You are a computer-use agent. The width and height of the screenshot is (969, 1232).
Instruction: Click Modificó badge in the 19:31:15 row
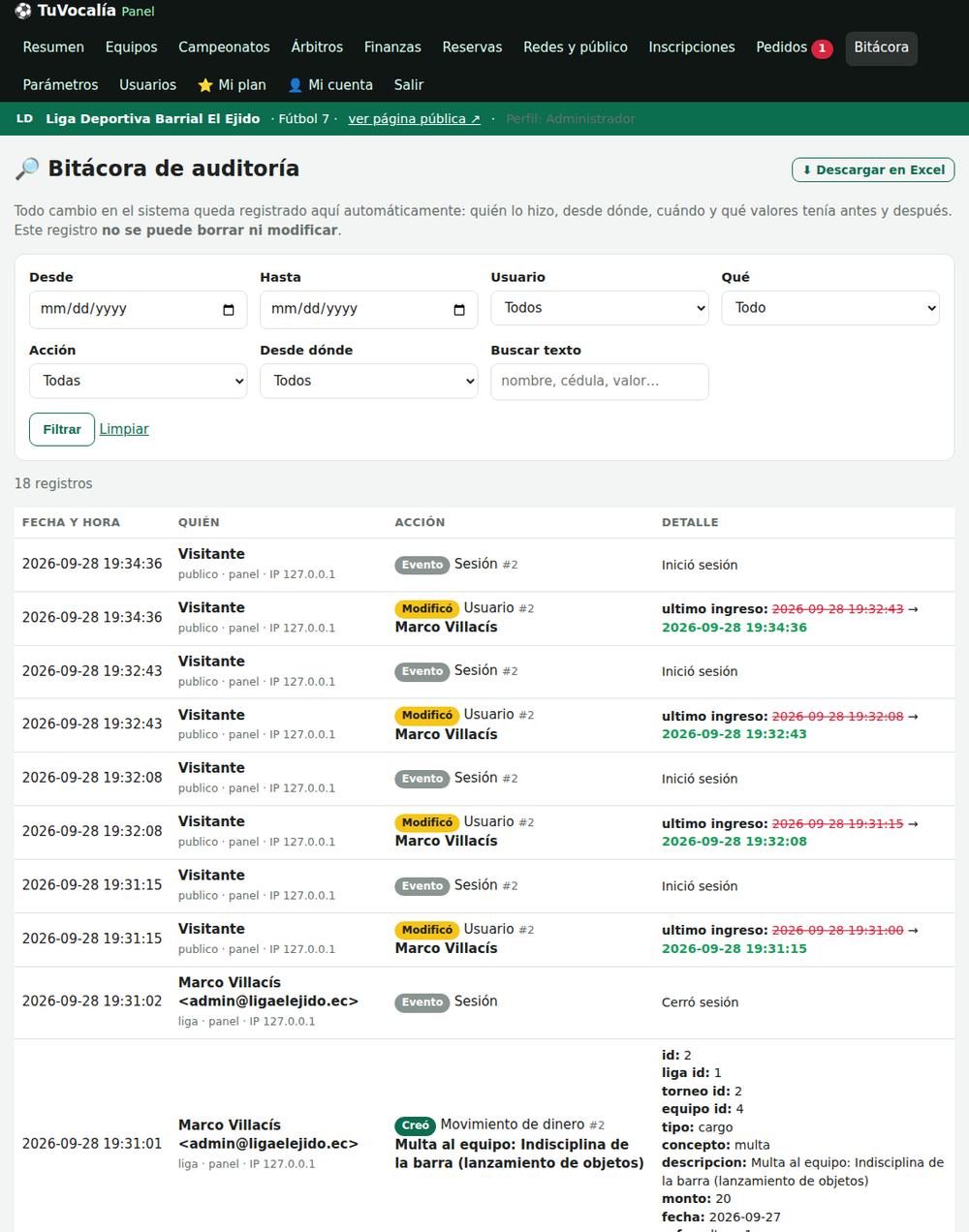[427, 930]
